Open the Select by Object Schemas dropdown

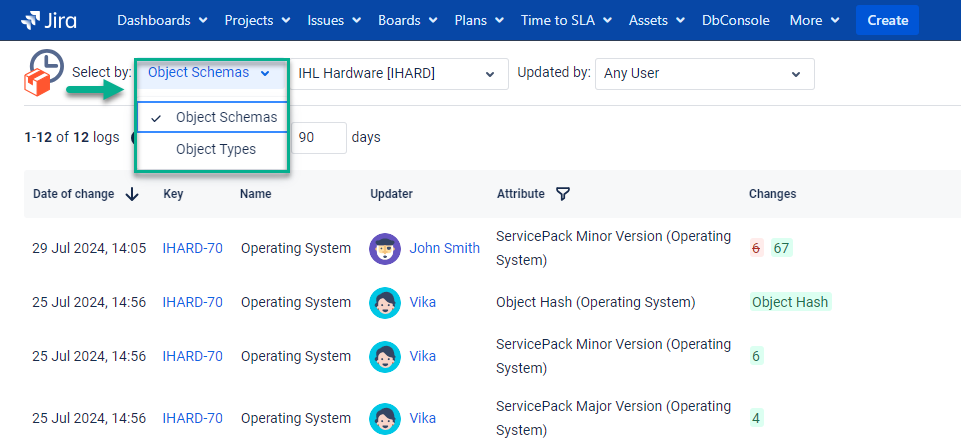coord(209,73)
